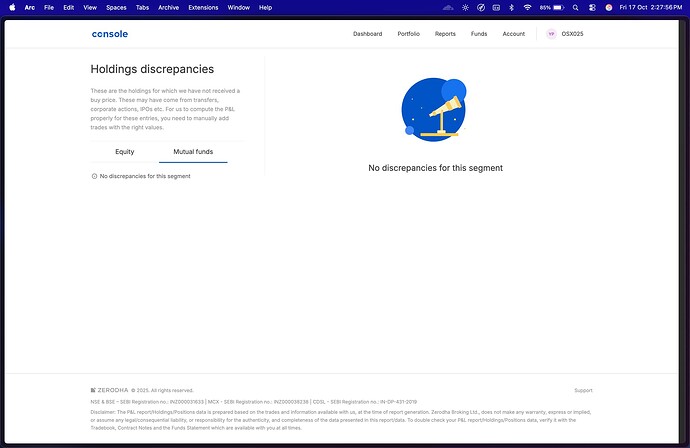Click the battery status icon
Image resolution: width=690 pixels, height=448 pixels.
point(552,7)
